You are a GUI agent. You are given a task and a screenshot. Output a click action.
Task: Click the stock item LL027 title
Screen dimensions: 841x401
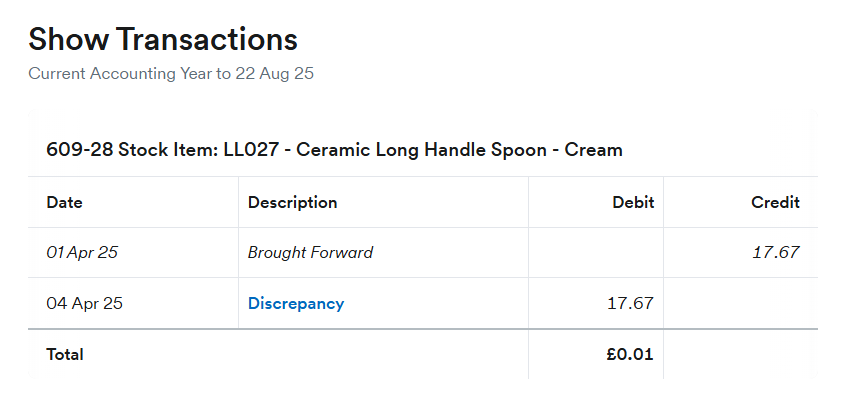(334, 150)
